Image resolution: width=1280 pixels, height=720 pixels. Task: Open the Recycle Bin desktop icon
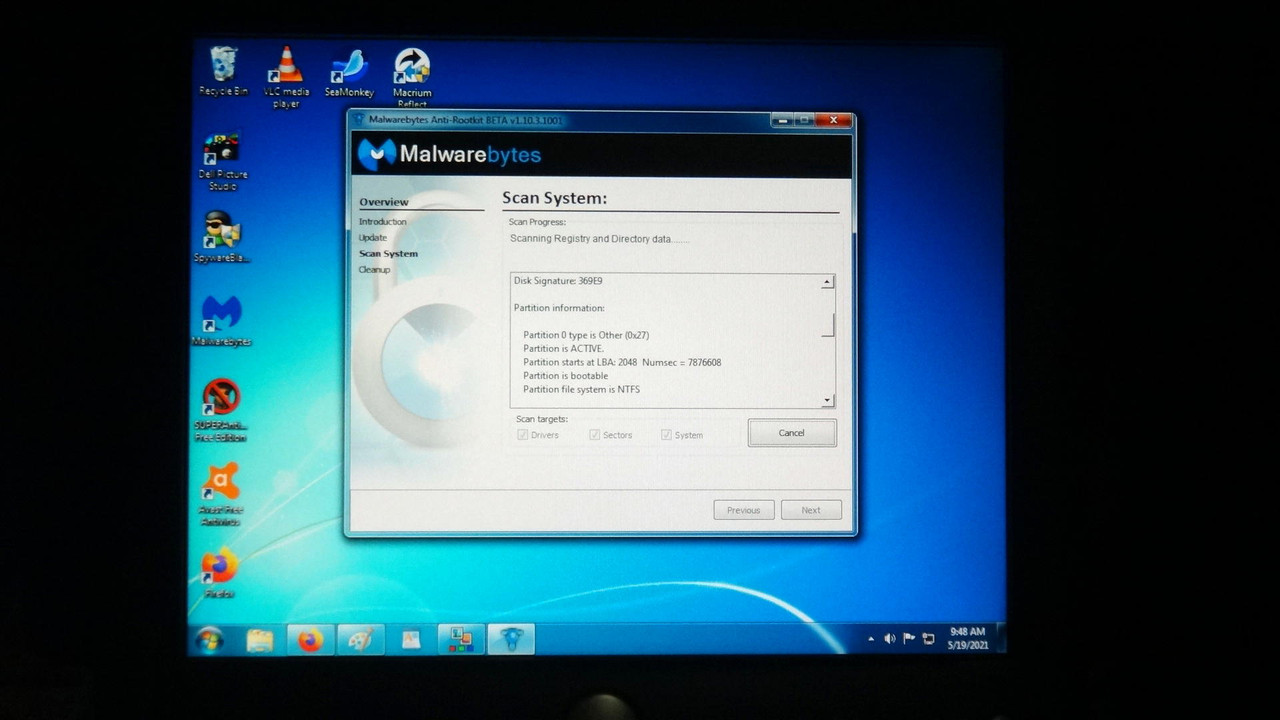coord(223,70)
